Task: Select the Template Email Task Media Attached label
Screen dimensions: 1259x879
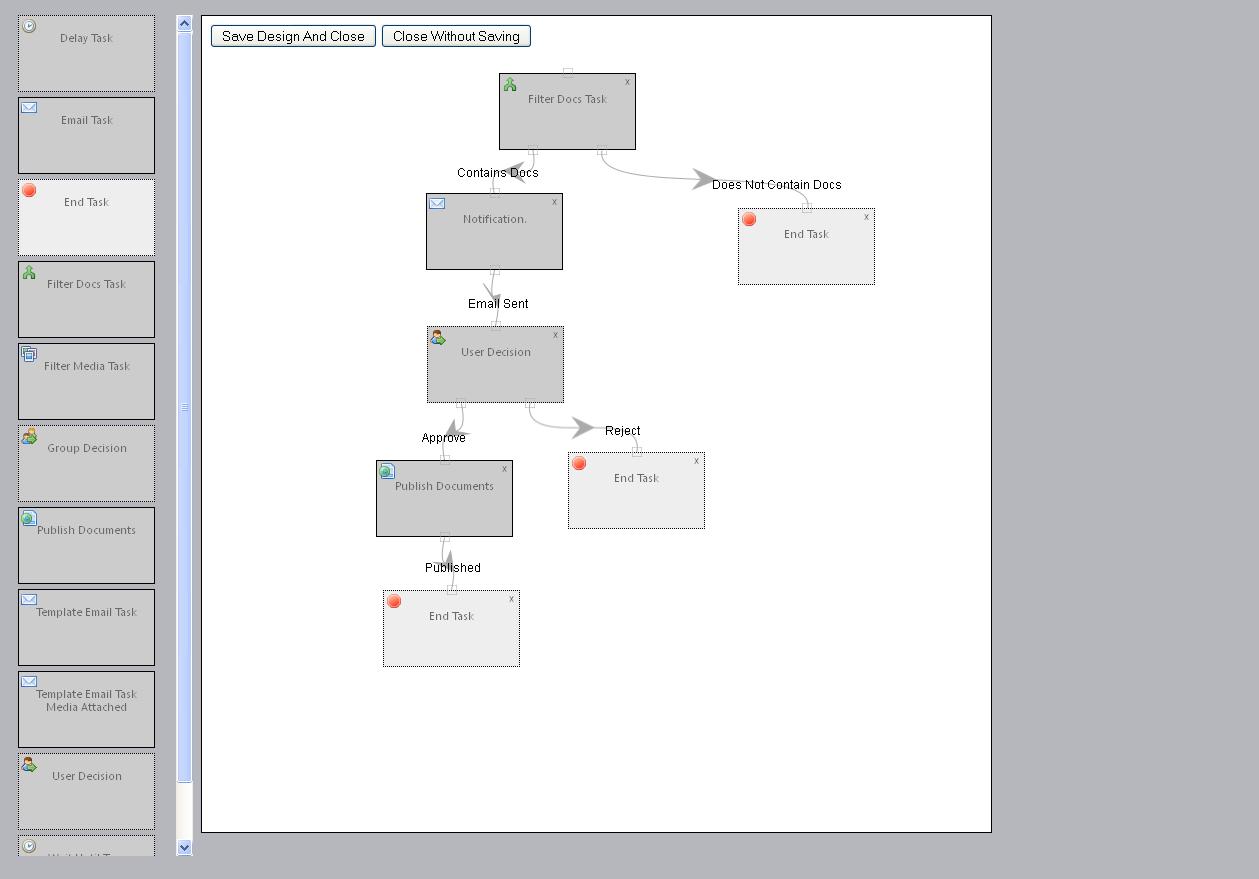Action: click(x=87, y=700)
